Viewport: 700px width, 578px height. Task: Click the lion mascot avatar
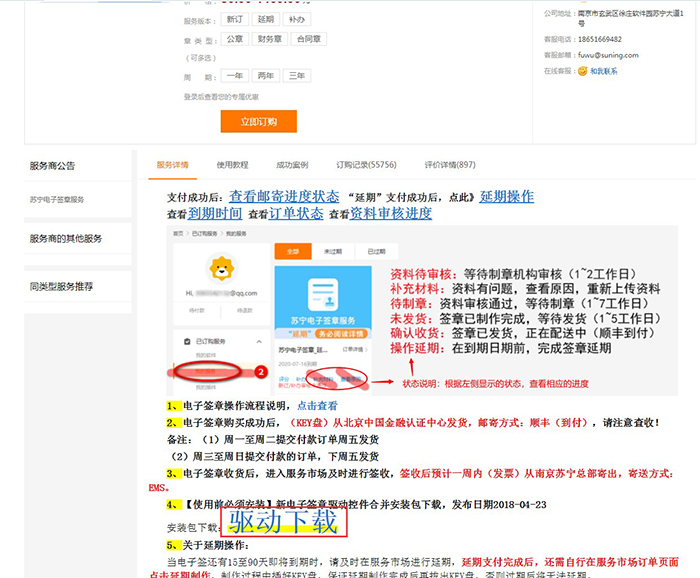point(221,269)
